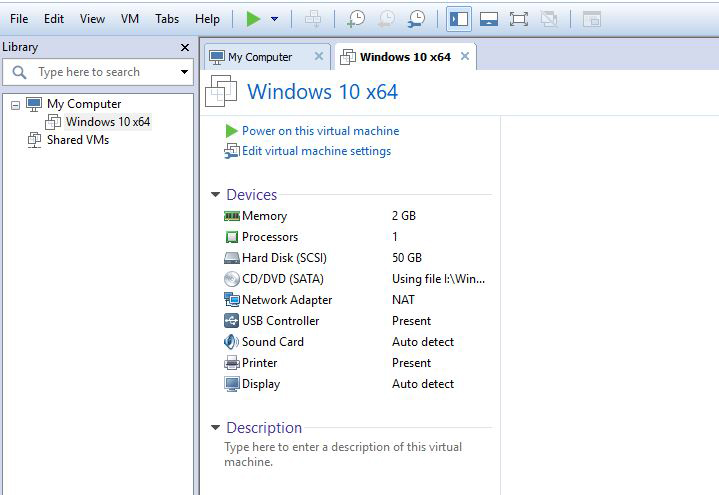
Task: Click the Sound Card speaker icon
Action: click(x=232, y=342)
